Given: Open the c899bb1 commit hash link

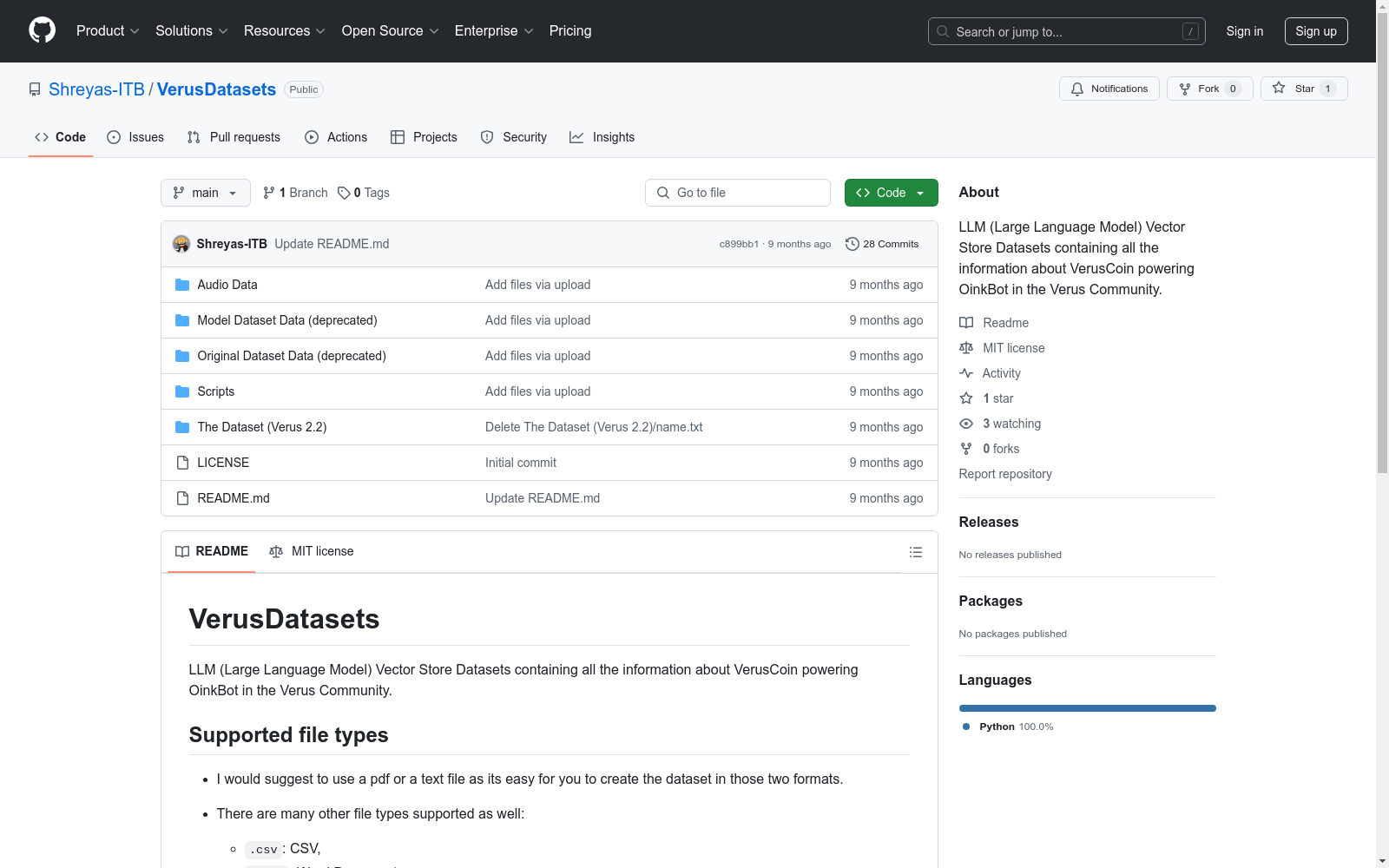Looking at the screenshot, I should tap(739, 245).
